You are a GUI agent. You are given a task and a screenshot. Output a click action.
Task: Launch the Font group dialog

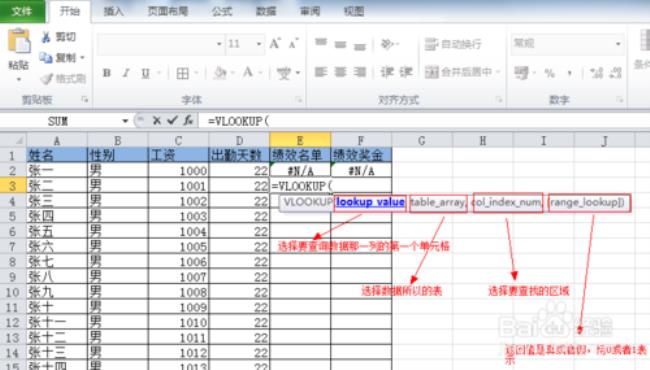[298, 100]
